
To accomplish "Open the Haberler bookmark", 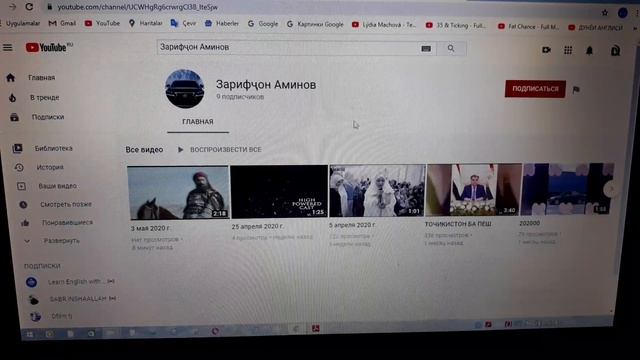I will click(222, 24).
